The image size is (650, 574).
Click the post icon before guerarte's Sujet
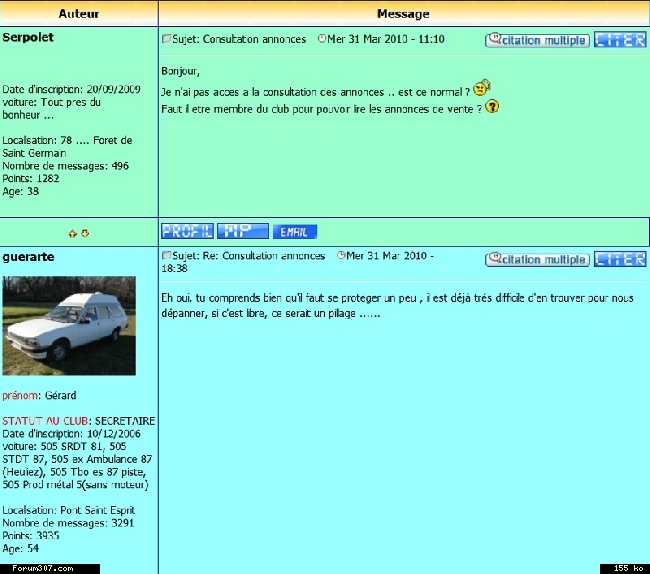pos(166,257)
